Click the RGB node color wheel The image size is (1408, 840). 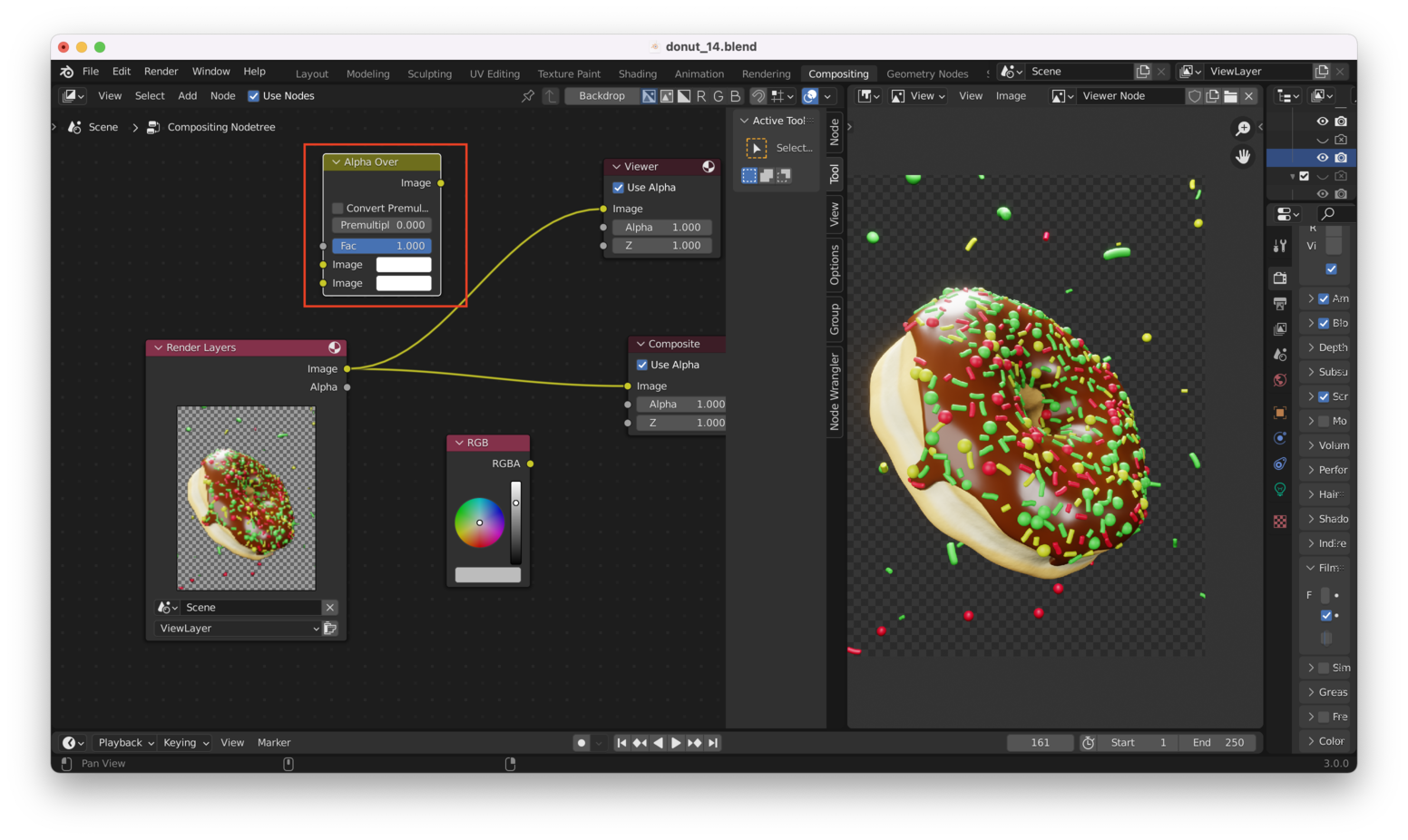click(x=479, y=523)
